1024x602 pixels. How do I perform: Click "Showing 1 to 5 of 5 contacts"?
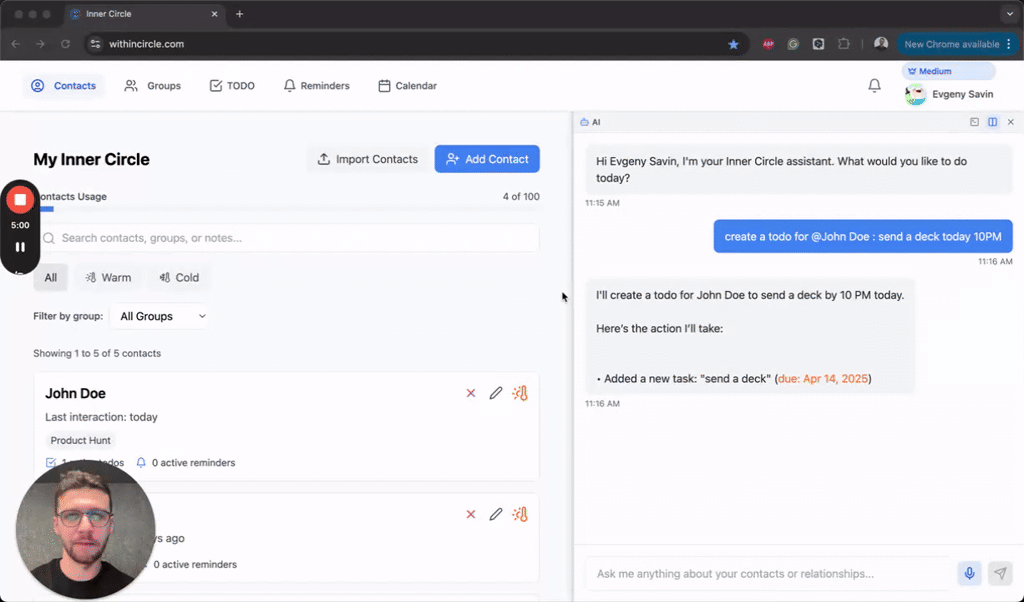tap(97, 353)
